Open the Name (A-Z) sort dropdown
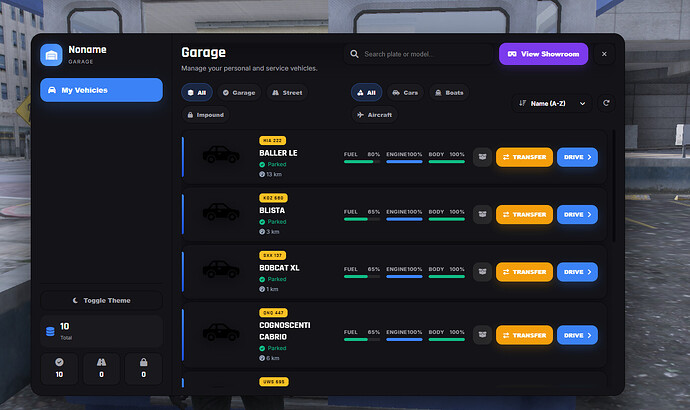Viewport: 690px width, 410px height. [x=553, y=103]
